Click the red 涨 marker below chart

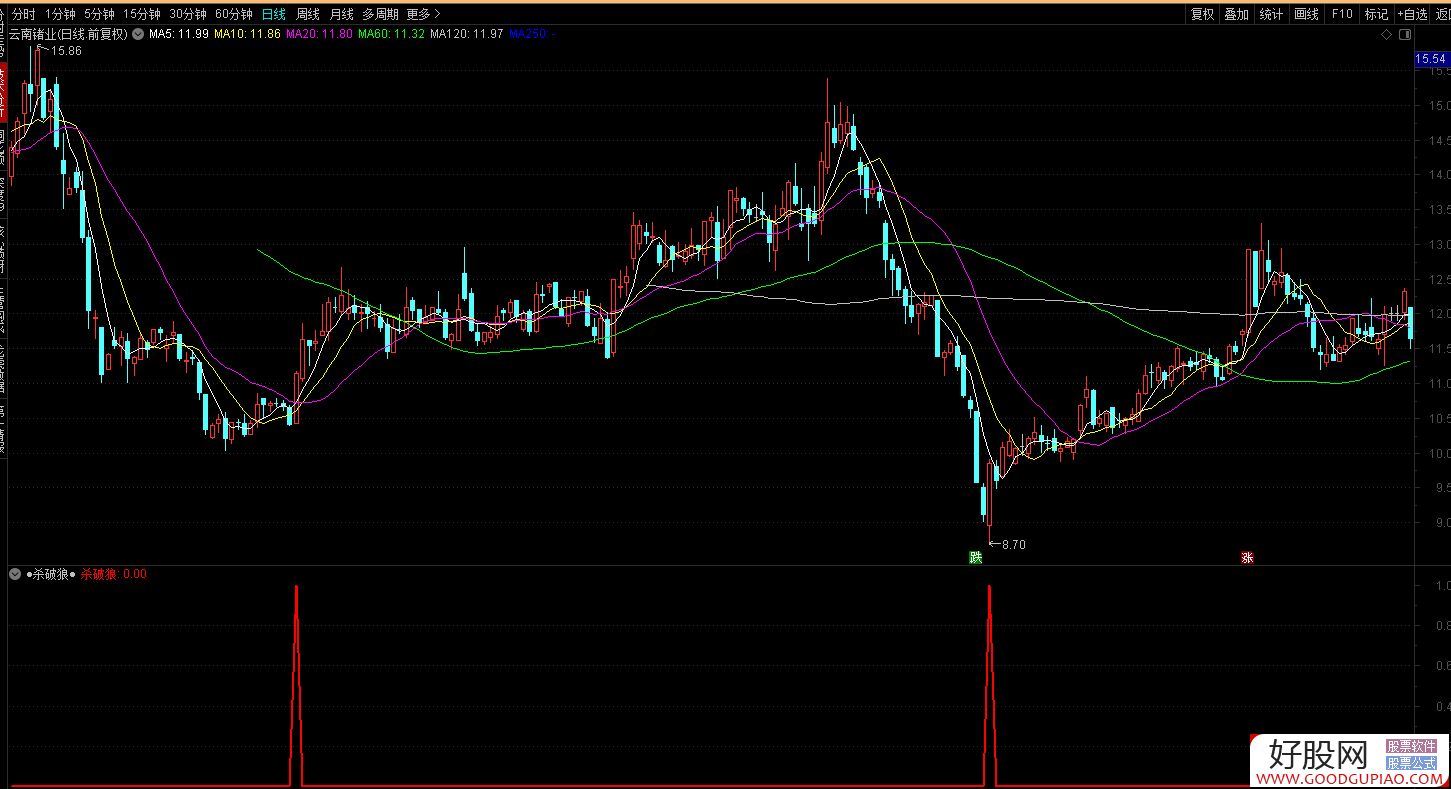(x=1247, y=557)
